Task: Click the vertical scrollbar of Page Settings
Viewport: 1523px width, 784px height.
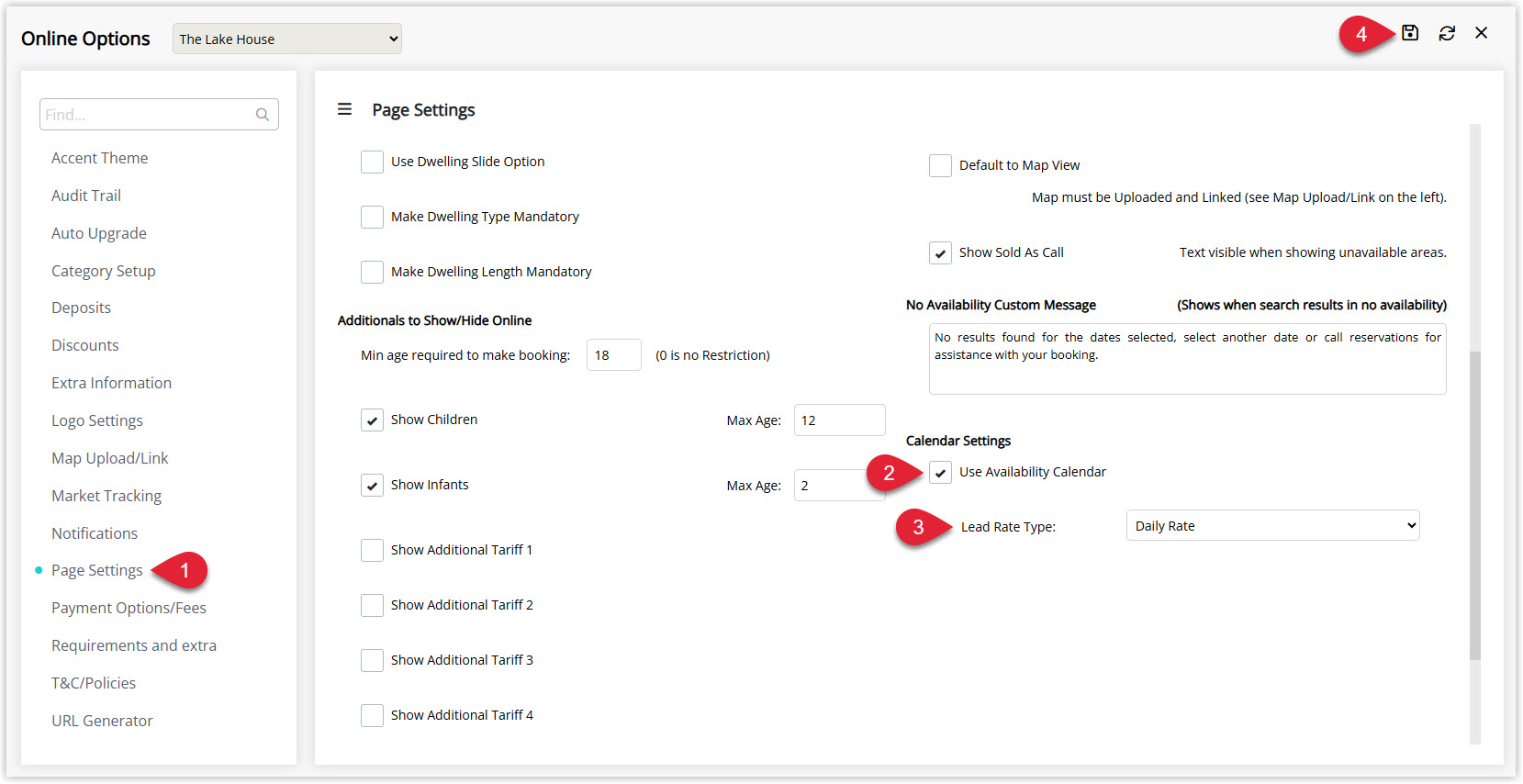Action: coord(1475,505)
